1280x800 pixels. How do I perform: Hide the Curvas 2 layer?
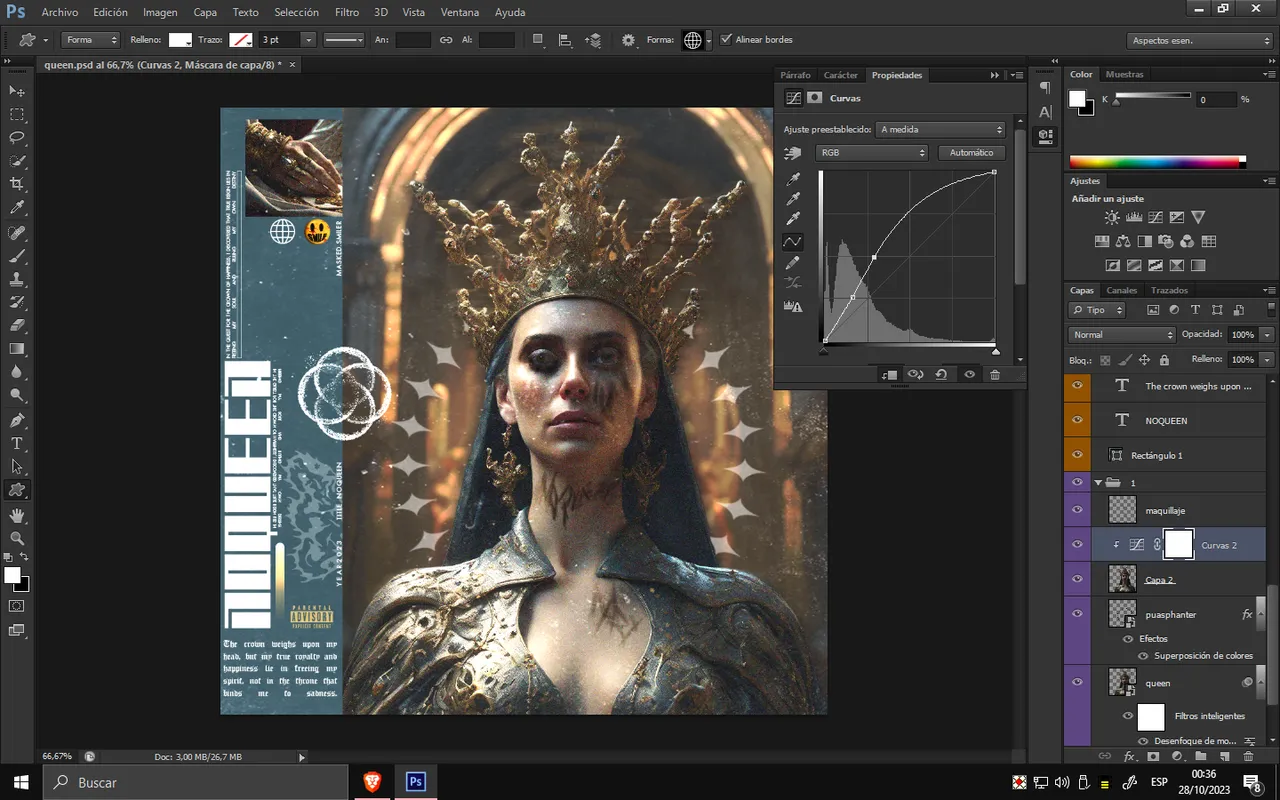[1077, 545]
